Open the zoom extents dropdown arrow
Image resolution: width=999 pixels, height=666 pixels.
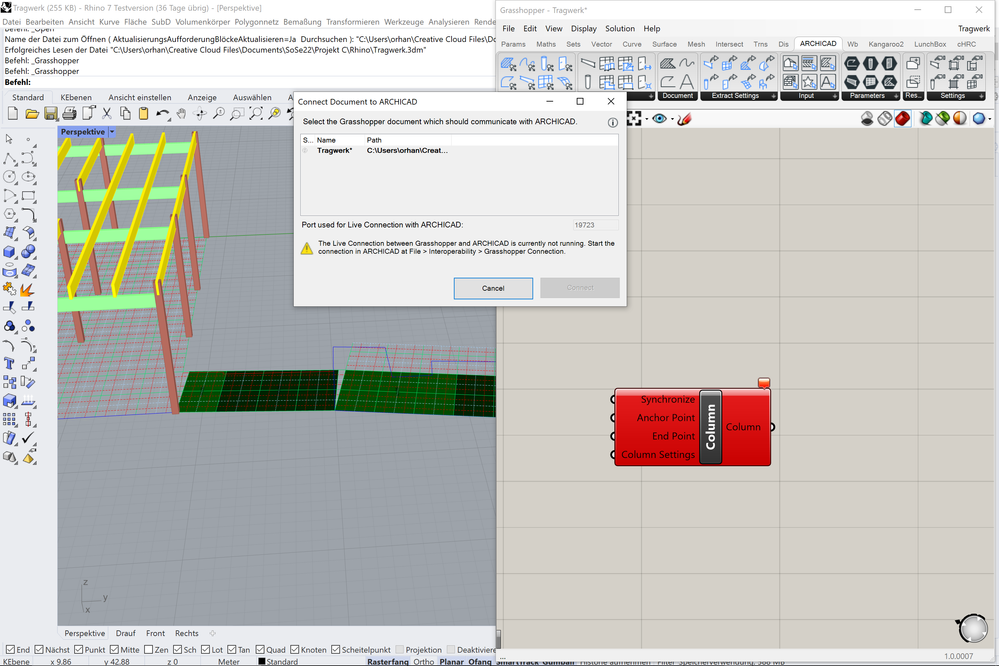click(x=646, y=119)
